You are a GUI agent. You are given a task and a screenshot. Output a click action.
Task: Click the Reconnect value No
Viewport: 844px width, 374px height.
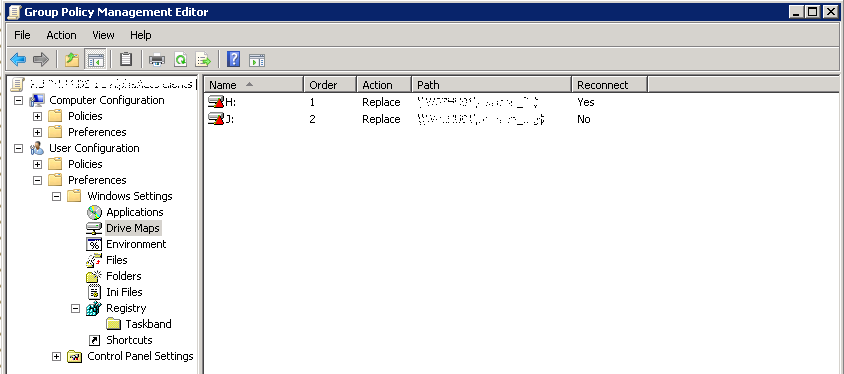[x=583, y=119]
